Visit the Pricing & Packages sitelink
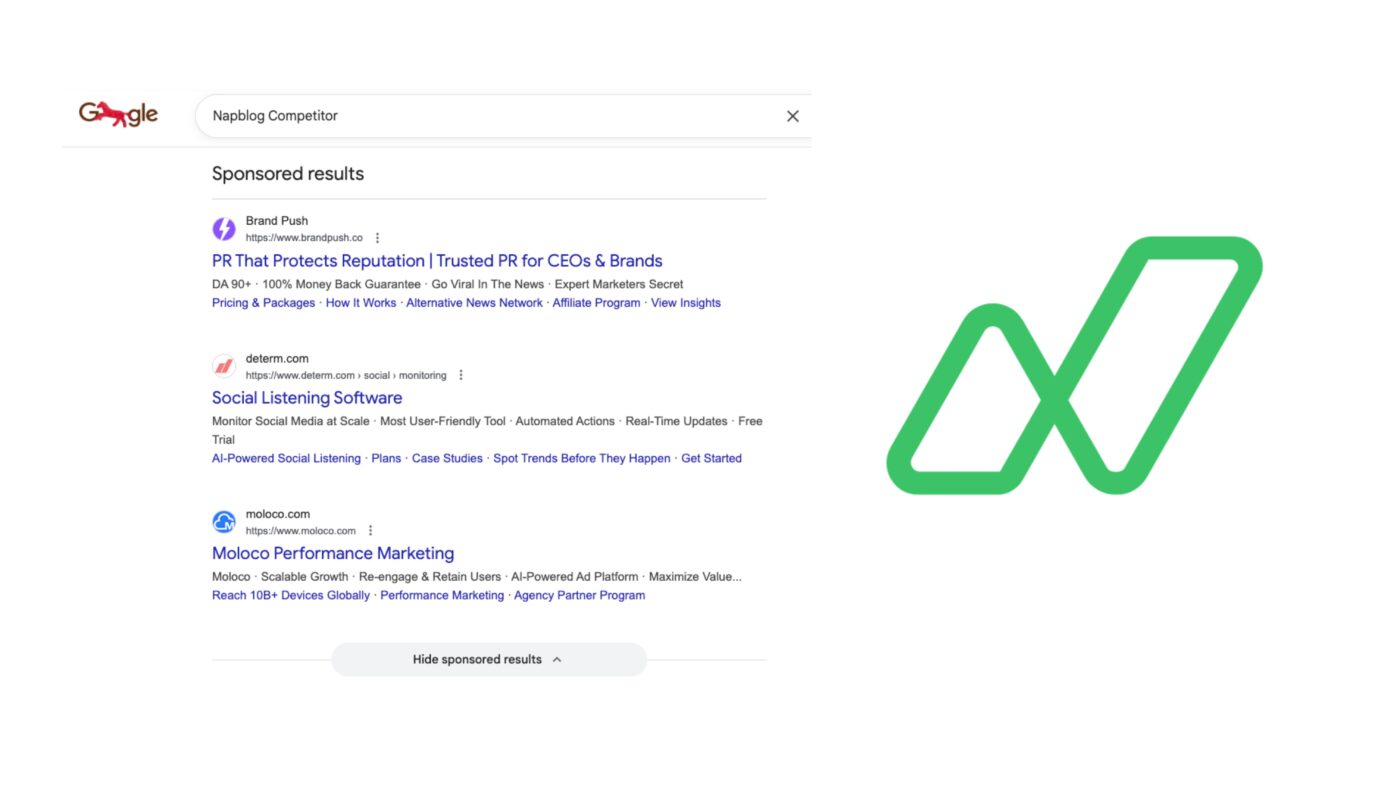This screenshot has width=1400, height=800. click(x=262, y=302)
